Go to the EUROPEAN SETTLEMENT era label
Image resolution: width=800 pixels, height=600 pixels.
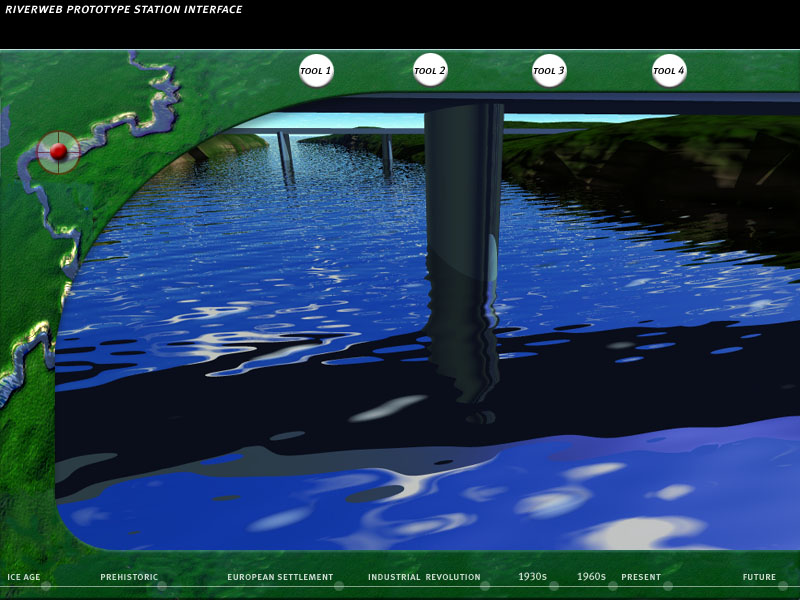(280, 577)
